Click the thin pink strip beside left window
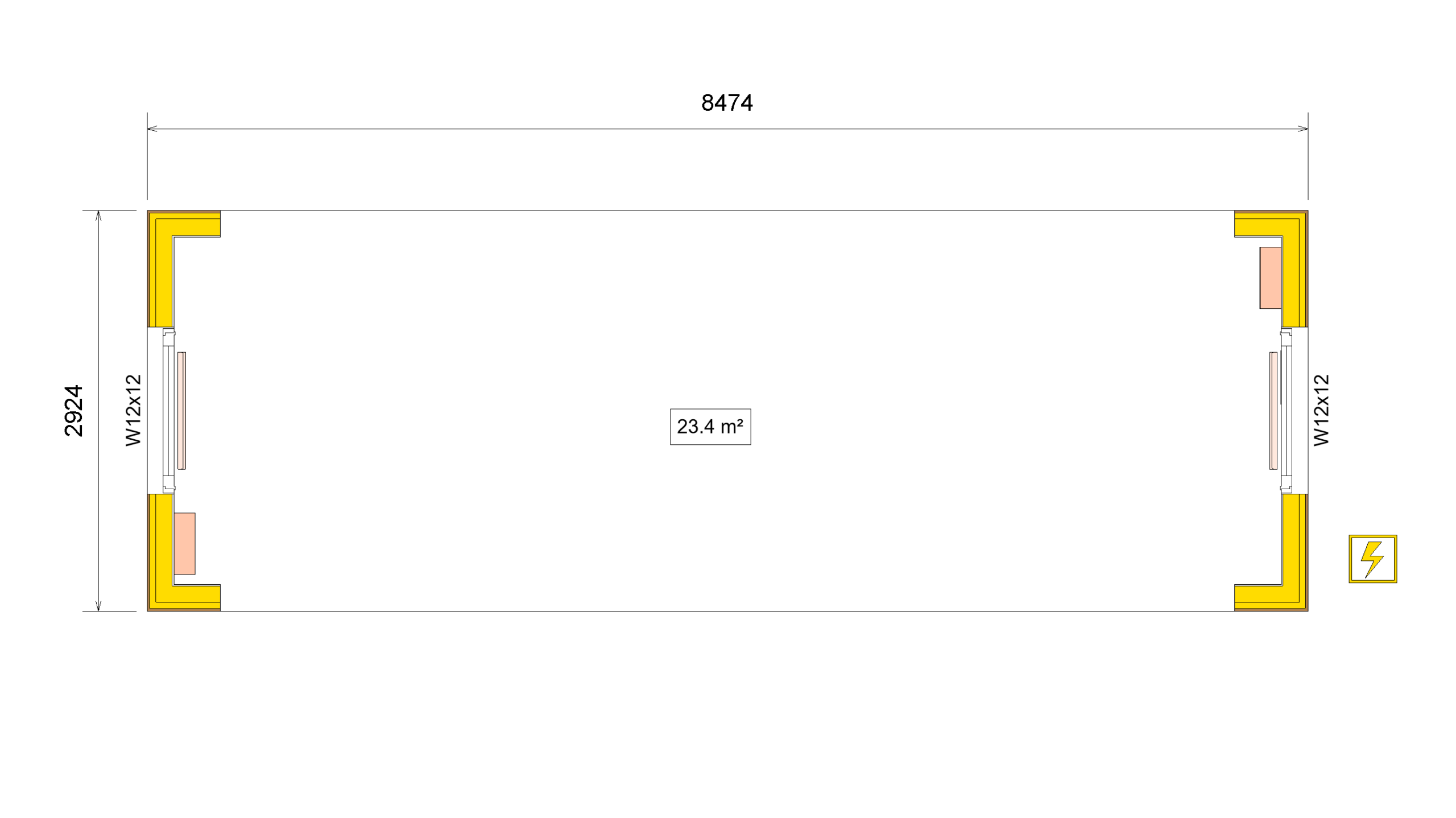This screenshot has width=1456, height=818. [x=181, y=411]
